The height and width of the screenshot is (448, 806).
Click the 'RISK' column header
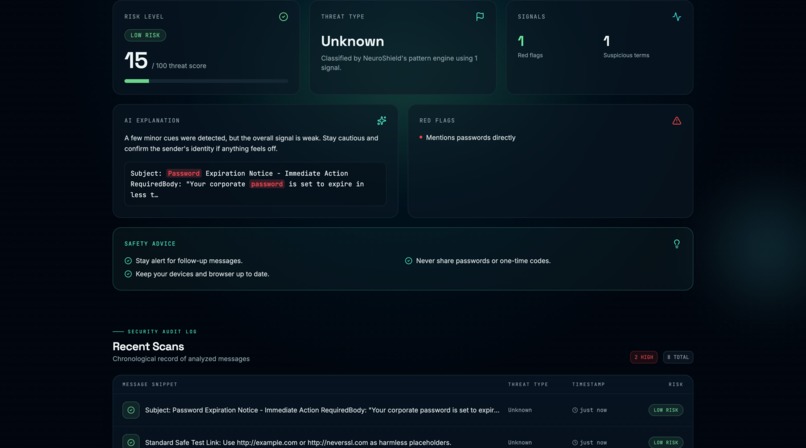click(x=675, y=384)
